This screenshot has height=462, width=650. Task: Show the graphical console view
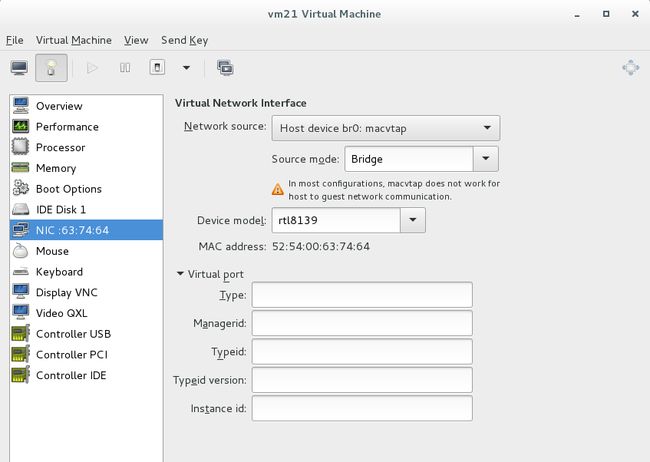[x=19, y=68]
